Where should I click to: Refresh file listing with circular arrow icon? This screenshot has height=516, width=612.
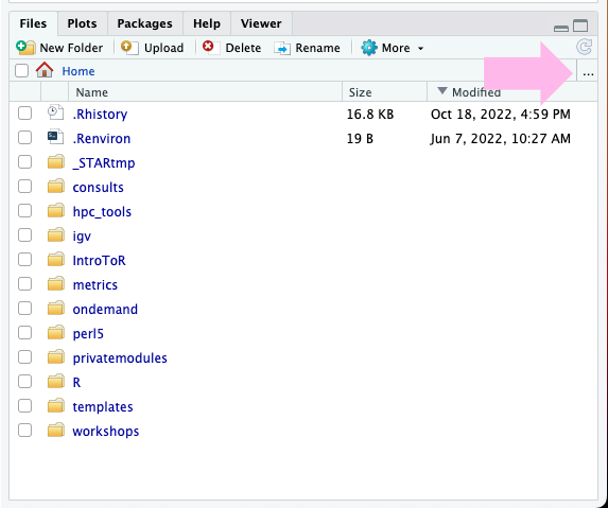584,47
